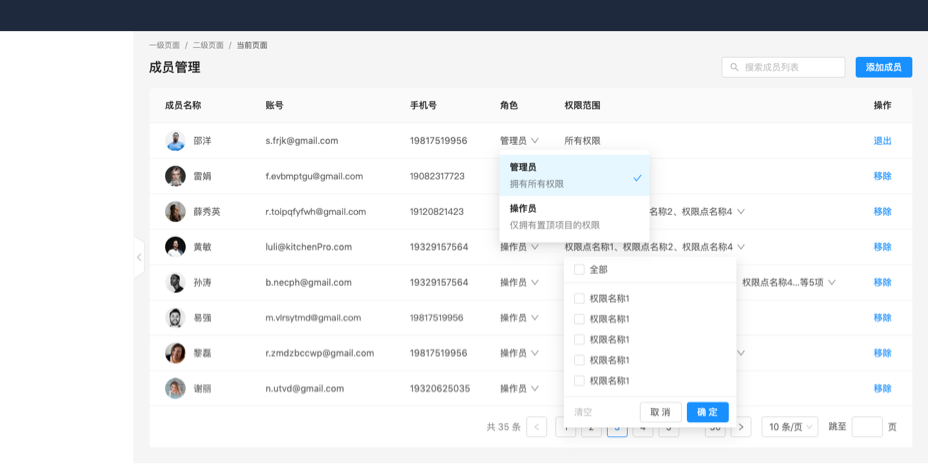Viewport: 928px width, 464px height.
Task: Click 确定 in permission popup
Action: click(x=708, y=412)
